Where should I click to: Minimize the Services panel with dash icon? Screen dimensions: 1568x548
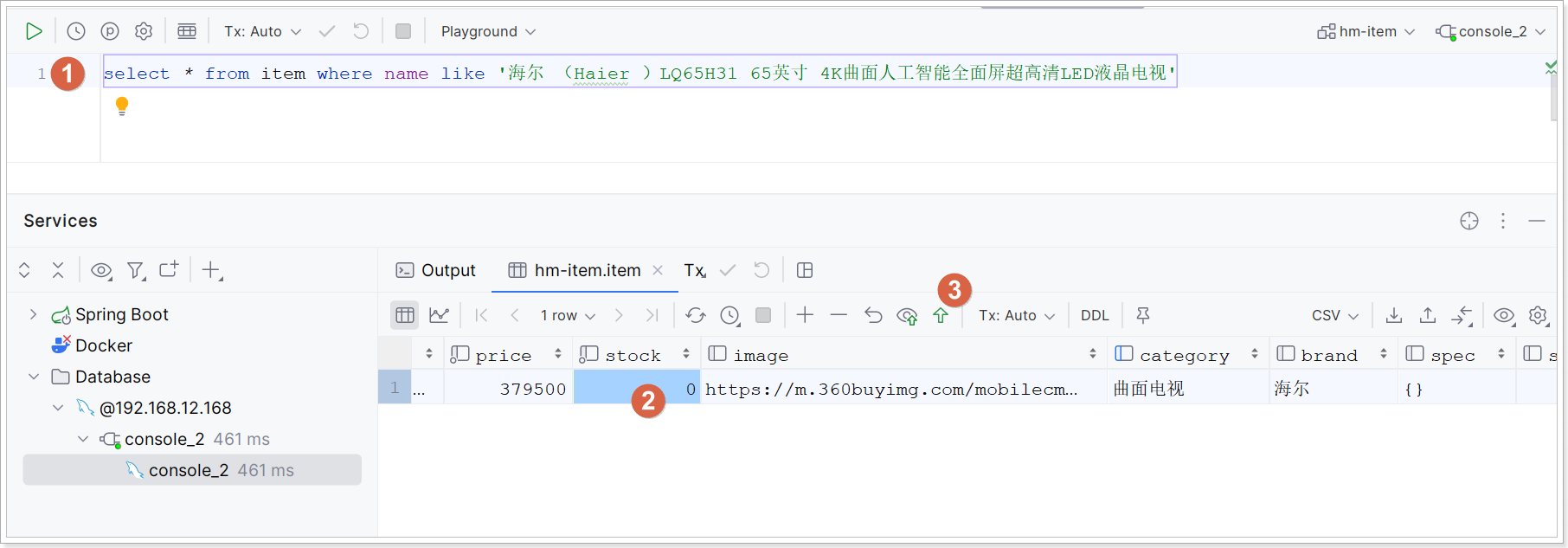pyautogui.click(x=1537, y=221)
